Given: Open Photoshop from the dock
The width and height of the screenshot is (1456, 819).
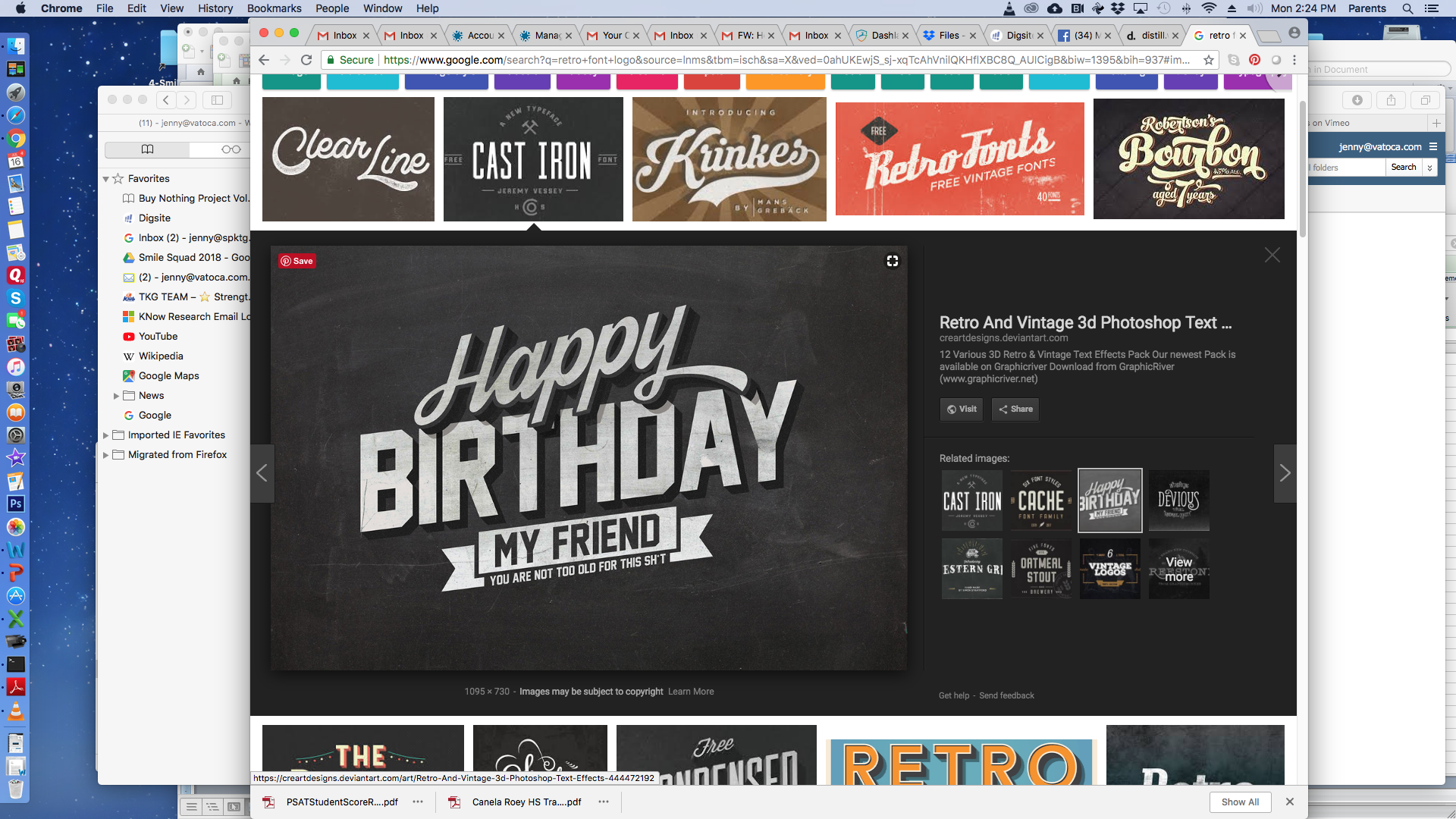Looking at the screenshot, I should tap(15, 504).
